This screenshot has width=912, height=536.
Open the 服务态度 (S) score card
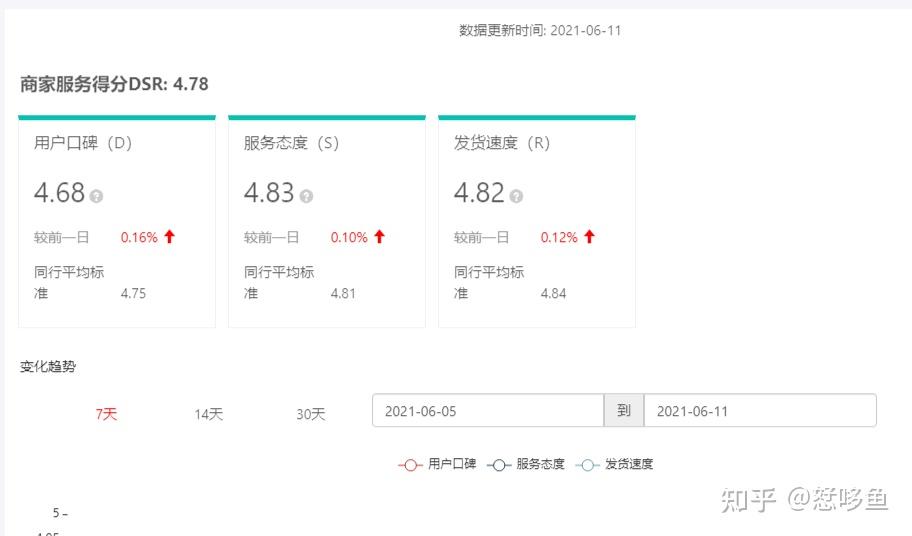327,221
